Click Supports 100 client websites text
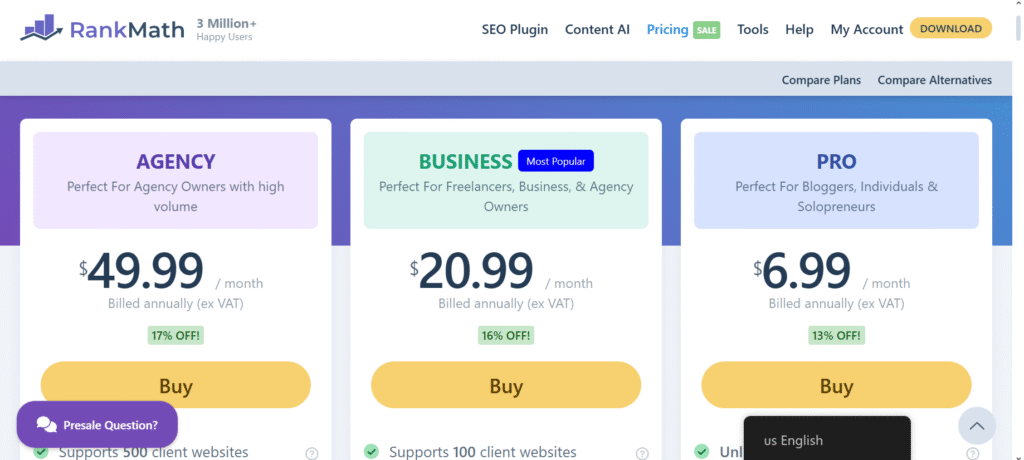The image size is (1024, 460). (483, 452)
